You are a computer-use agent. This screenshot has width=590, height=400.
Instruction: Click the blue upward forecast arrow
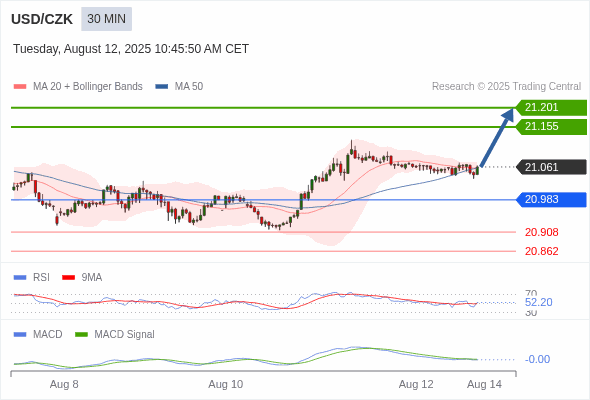[x=497, y=137]
